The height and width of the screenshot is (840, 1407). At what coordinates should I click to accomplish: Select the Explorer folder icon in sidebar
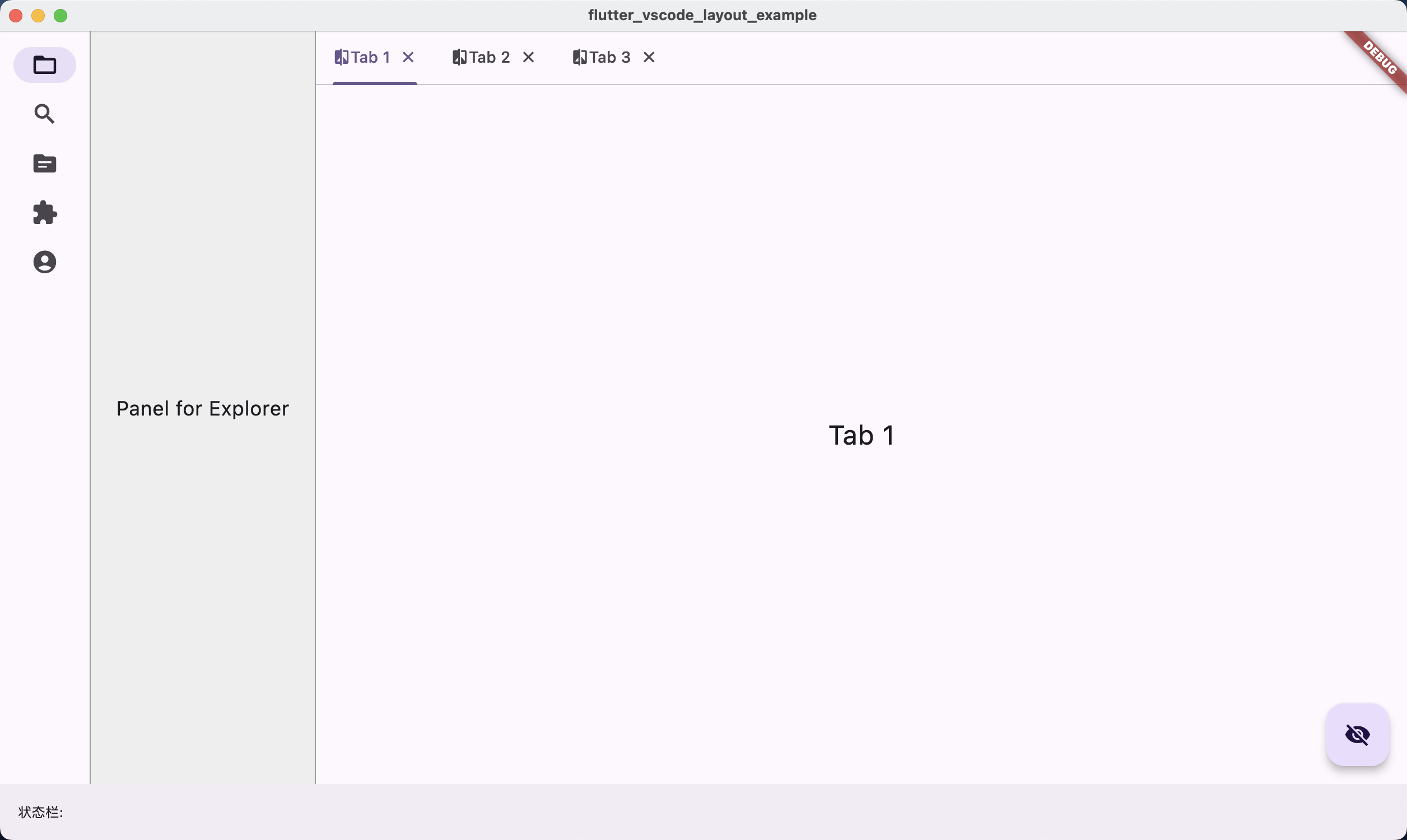pos(45,65)
